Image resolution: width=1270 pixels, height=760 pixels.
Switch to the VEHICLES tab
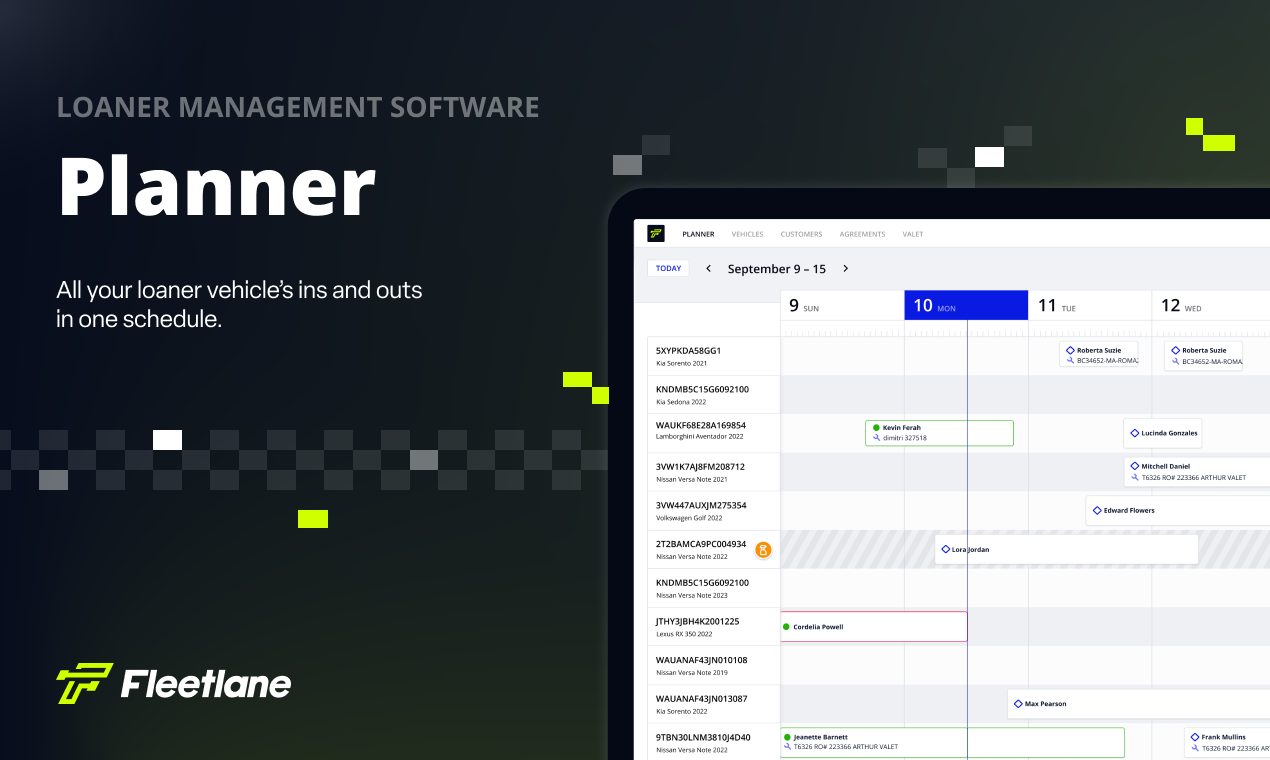[747, 233]
